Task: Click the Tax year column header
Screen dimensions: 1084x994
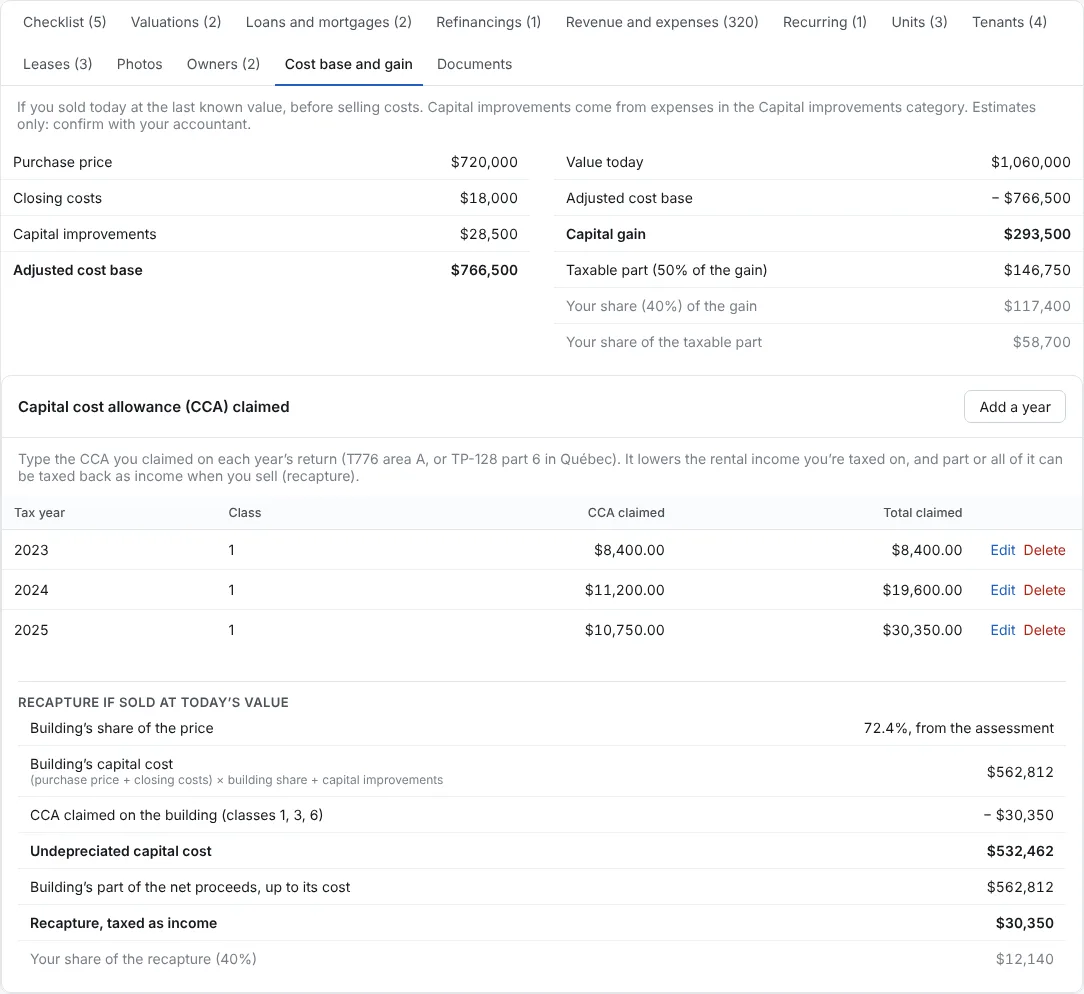Action: (x=39, y=513)
